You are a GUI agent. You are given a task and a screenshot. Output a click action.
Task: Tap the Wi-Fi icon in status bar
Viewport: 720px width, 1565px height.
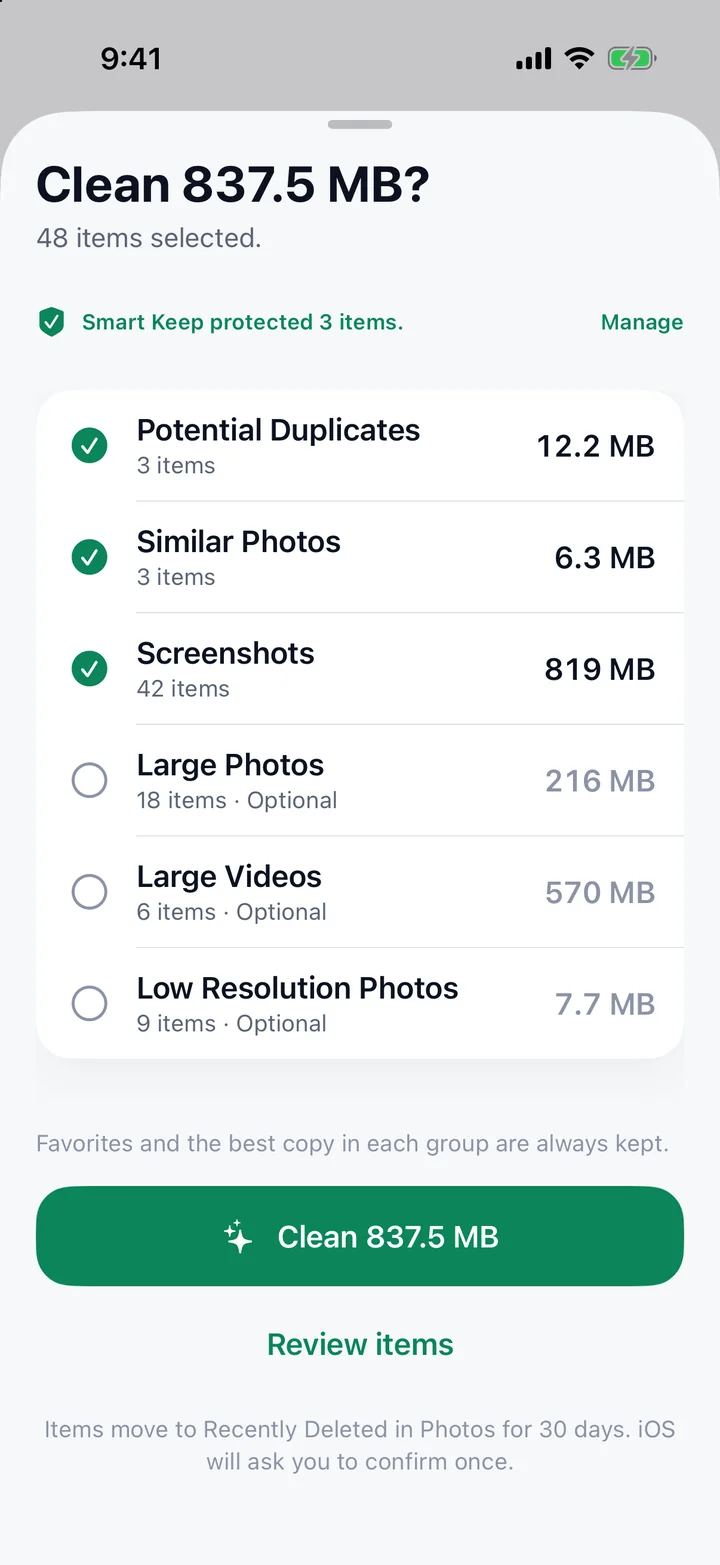click(x=579, y=59)
